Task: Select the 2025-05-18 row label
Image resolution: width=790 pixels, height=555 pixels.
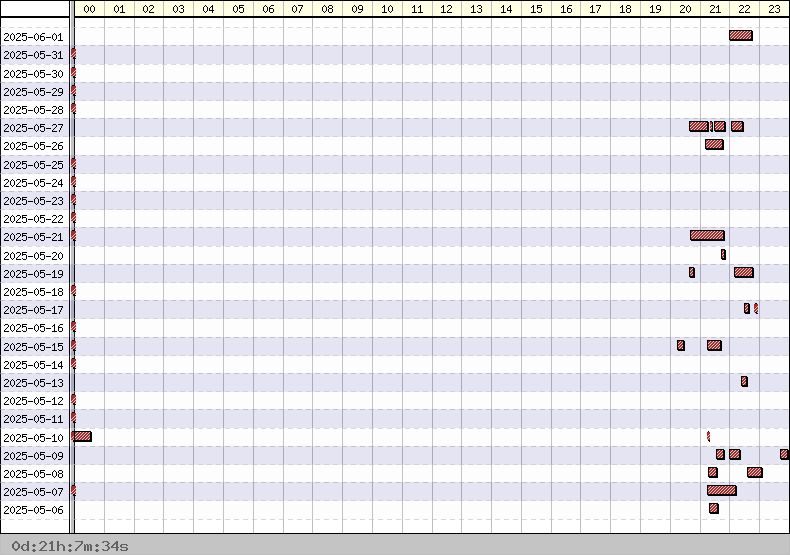Action: click(x=33, y=293)
